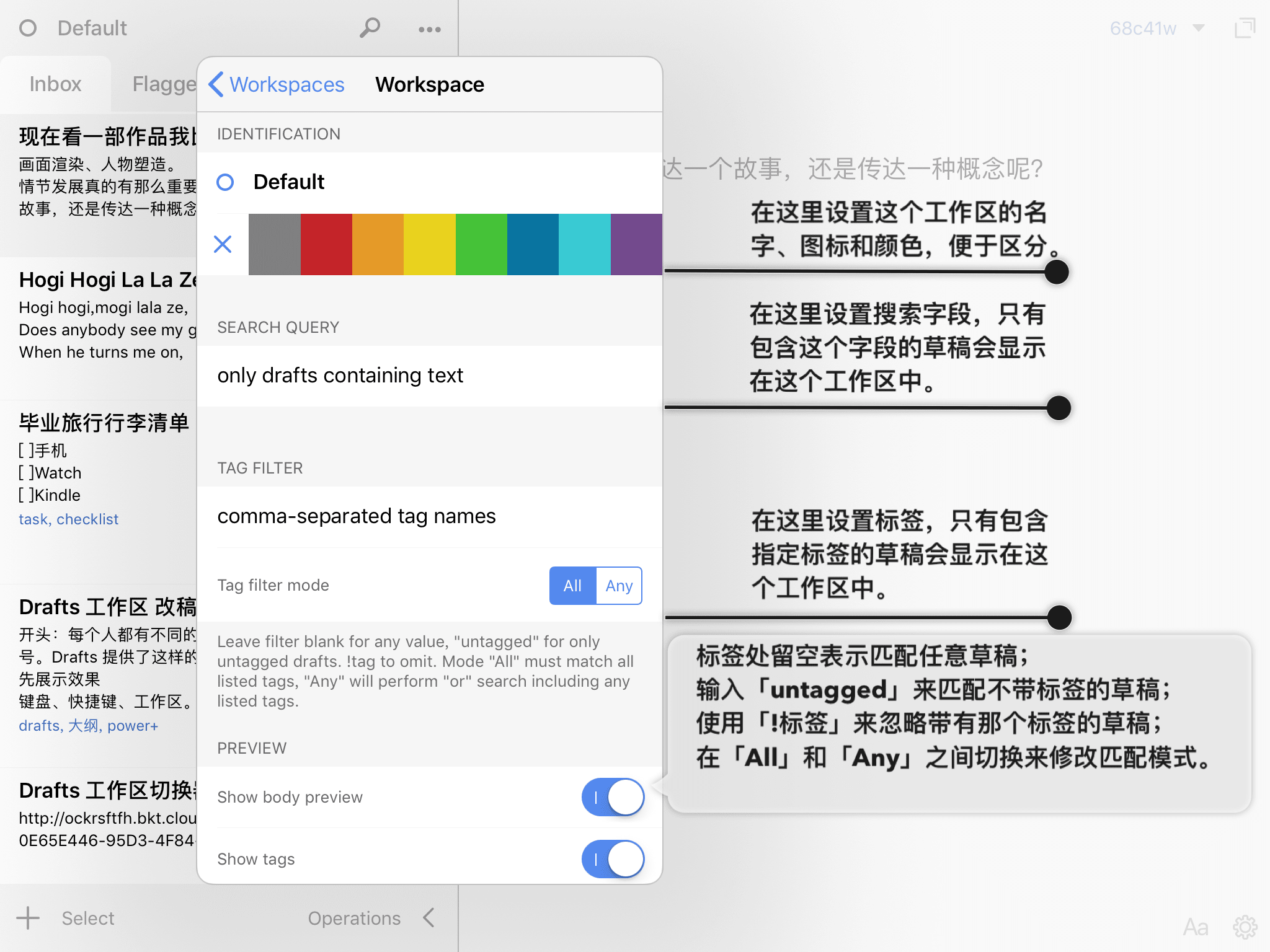Screen dimensions: 1270x952
Task: Click workspace icon circle beside Default name
Action: click(225, 182)
